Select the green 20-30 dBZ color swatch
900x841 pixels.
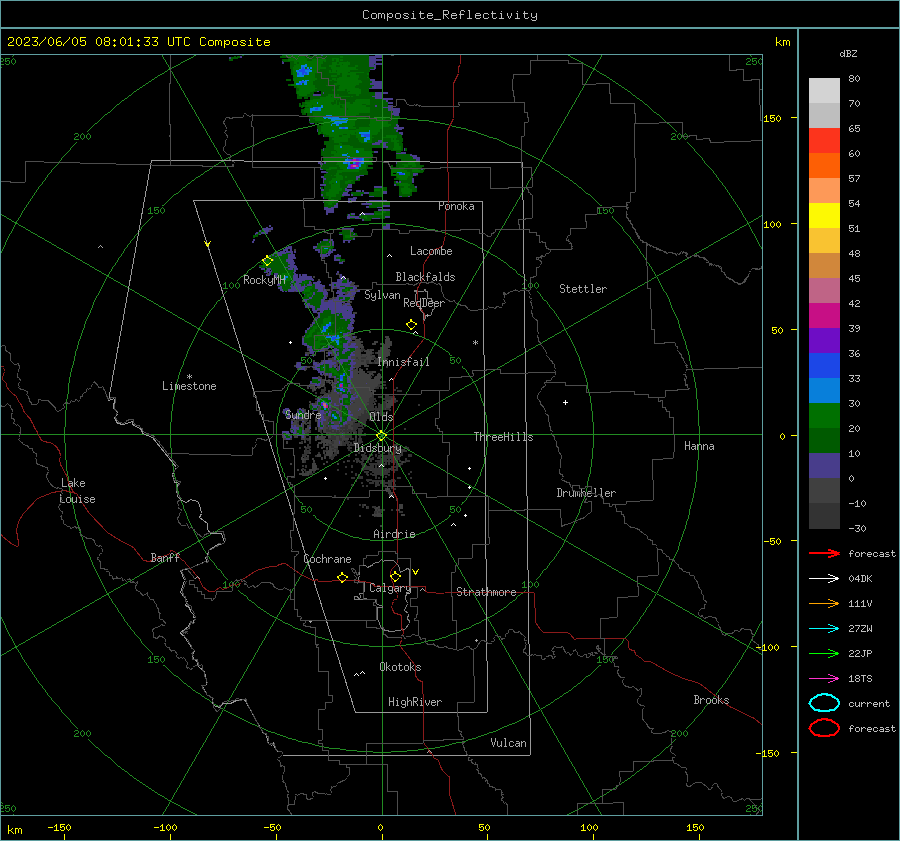pos(824,416)
